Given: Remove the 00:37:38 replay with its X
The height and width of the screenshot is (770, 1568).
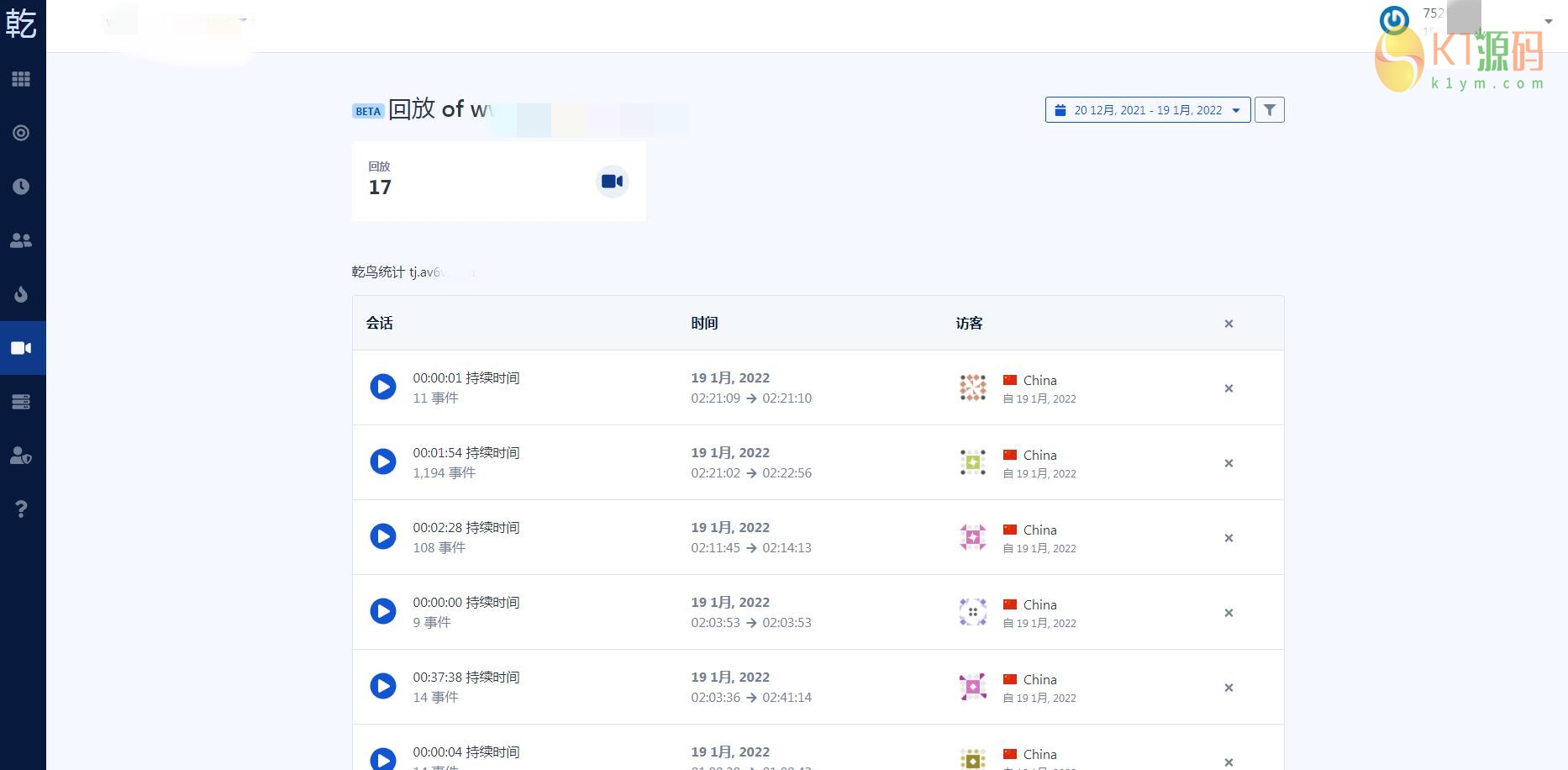Looking at the screenshot, I should 1229,688.
